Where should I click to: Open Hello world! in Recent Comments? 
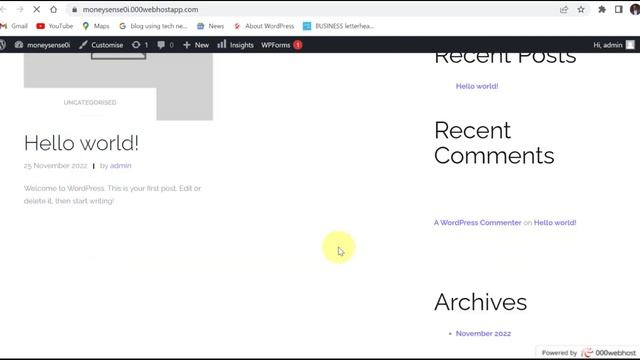click(555, 223)
